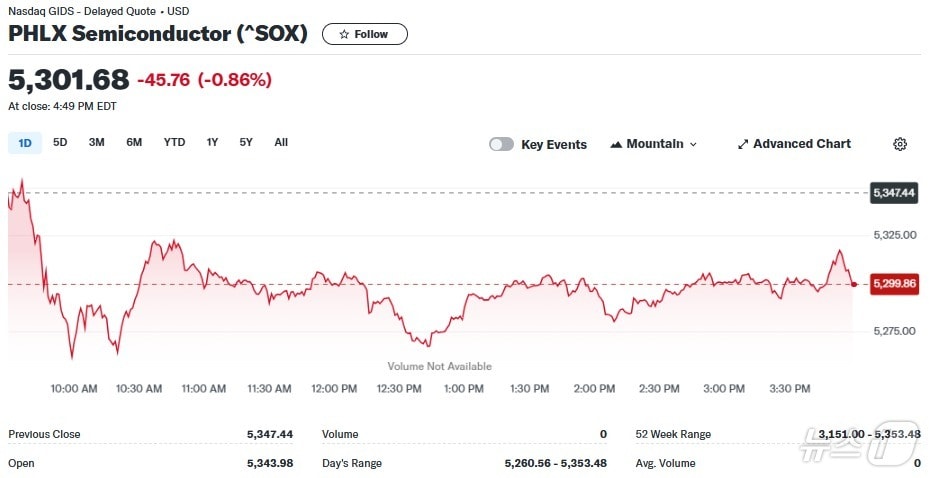
Task: Open the Advanced Chart link
Action: coord(801,144)
